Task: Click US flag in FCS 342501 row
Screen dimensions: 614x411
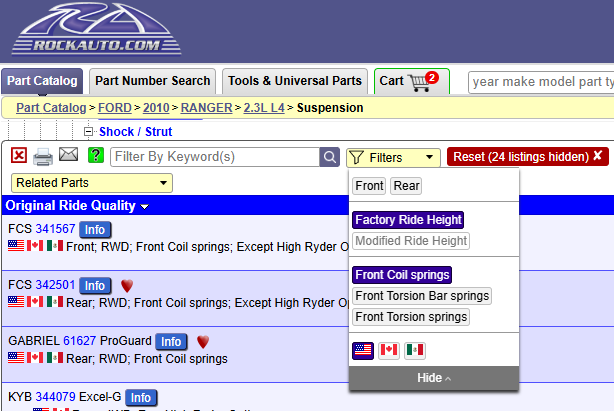Action: click(x=16, y=302)
